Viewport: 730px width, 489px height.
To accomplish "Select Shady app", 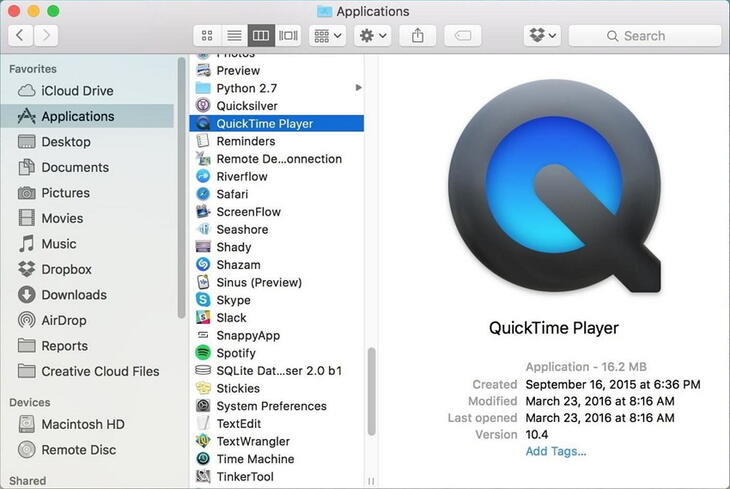I will pos(277,247).
